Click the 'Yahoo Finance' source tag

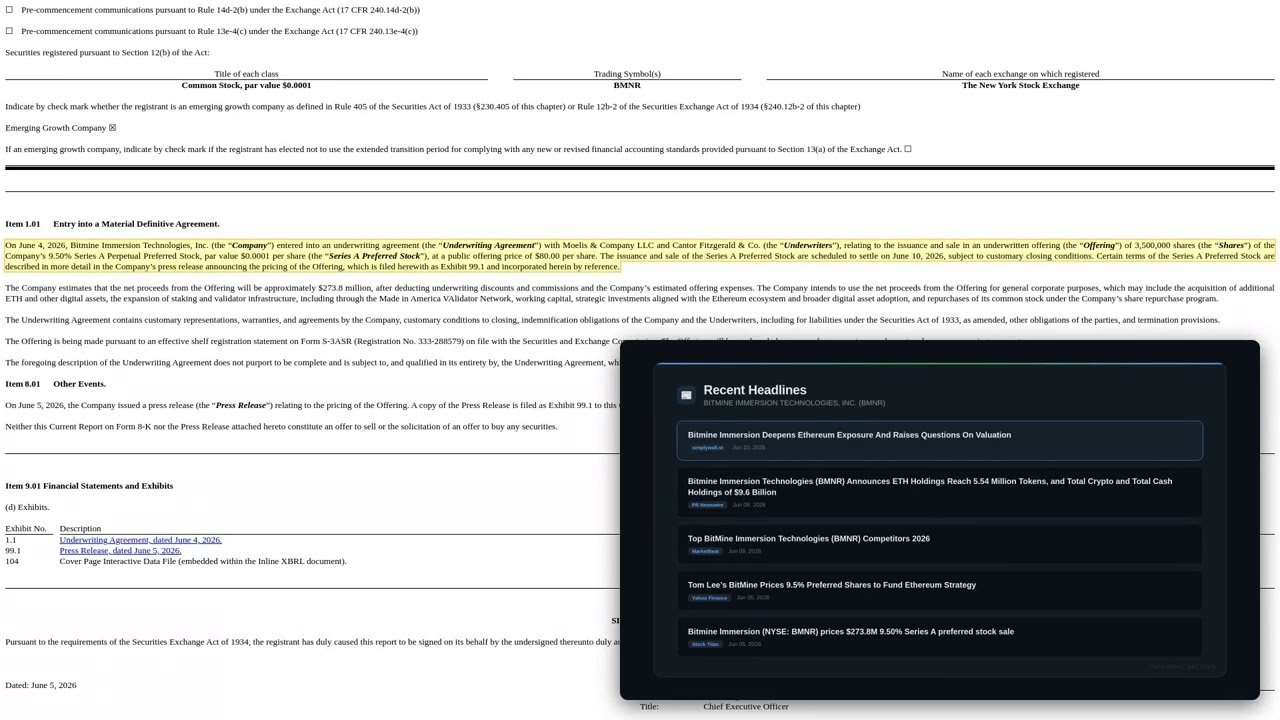710,598
